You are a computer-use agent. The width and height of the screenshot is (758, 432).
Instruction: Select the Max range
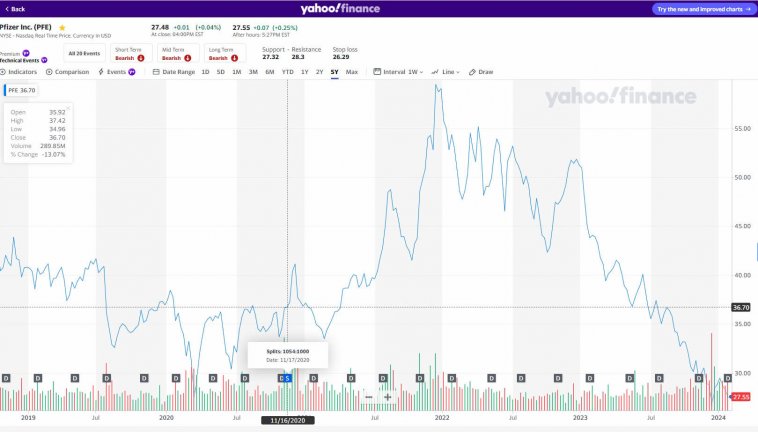click(352, 72)
